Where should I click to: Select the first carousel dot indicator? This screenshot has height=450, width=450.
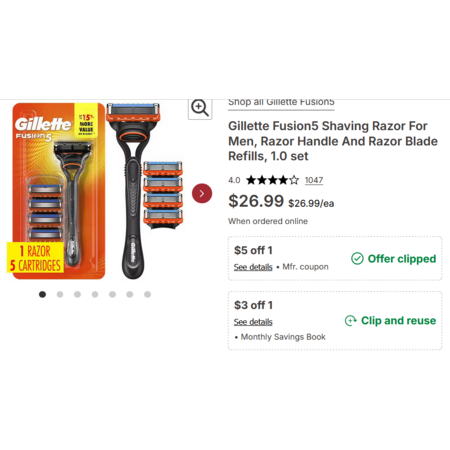click(x=42, y=294)
